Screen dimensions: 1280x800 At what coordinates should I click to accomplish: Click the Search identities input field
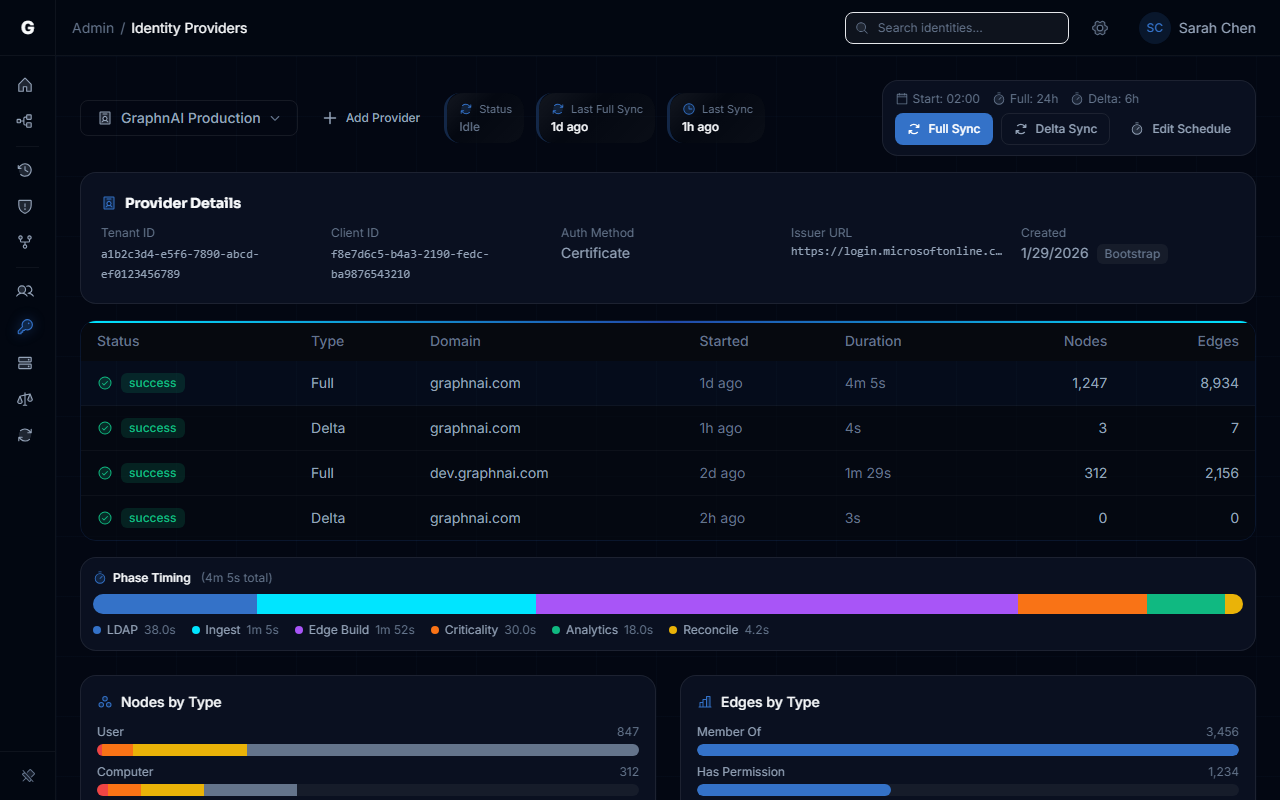956,28
